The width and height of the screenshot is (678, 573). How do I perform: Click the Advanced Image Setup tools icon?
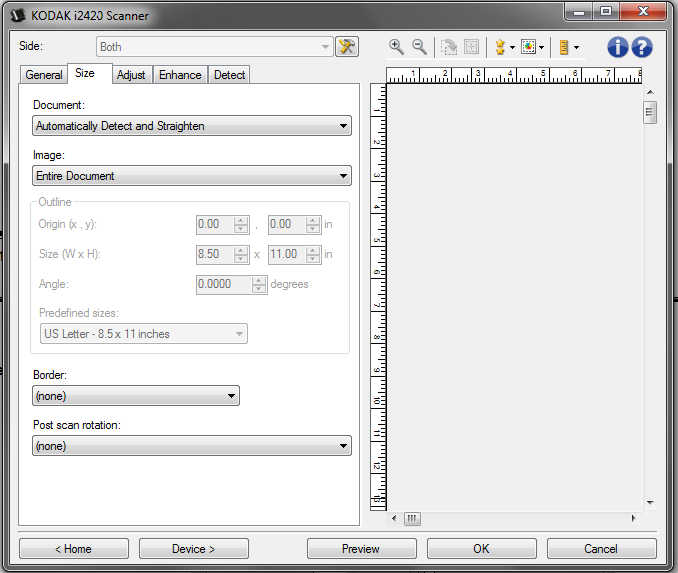[x=347, y=47]
